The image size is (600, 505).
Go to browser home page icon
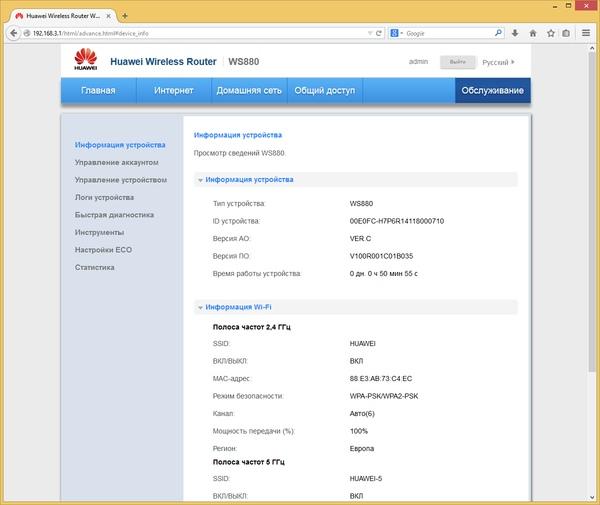(x=533, y=33)
